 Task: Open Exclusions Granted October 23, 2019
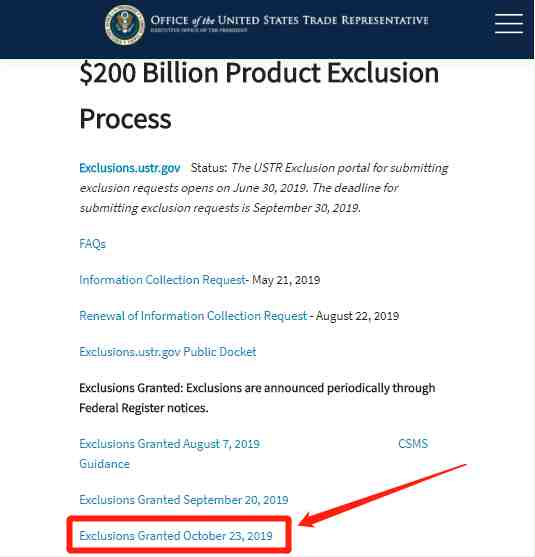(x=176, y=536)
